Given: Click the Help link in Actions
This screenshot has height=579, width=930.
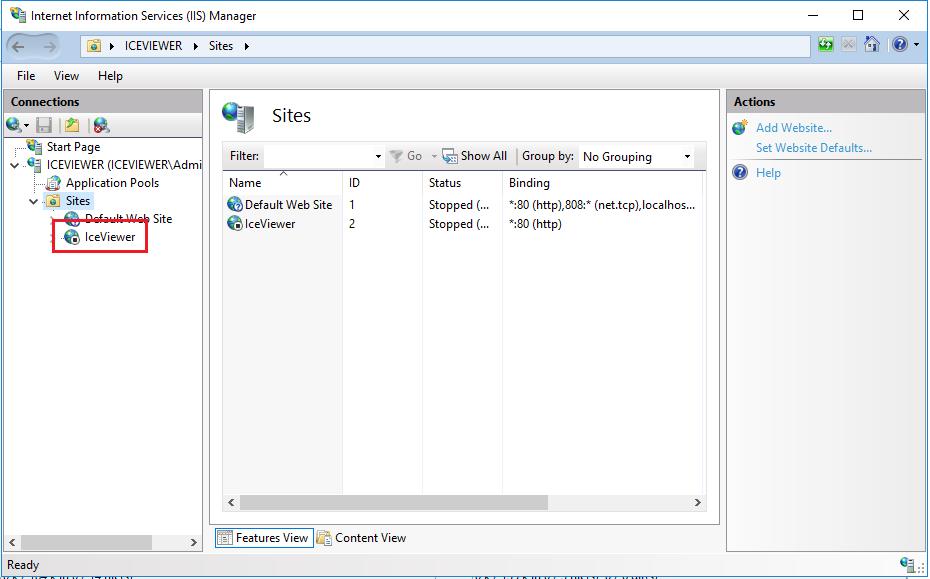Looking at the screenshot, I should click(768, 173).
